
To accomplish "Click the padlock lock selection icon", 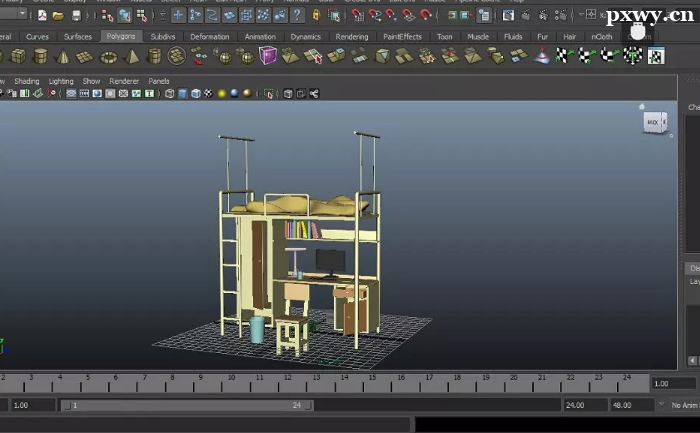I will point(316,16).
